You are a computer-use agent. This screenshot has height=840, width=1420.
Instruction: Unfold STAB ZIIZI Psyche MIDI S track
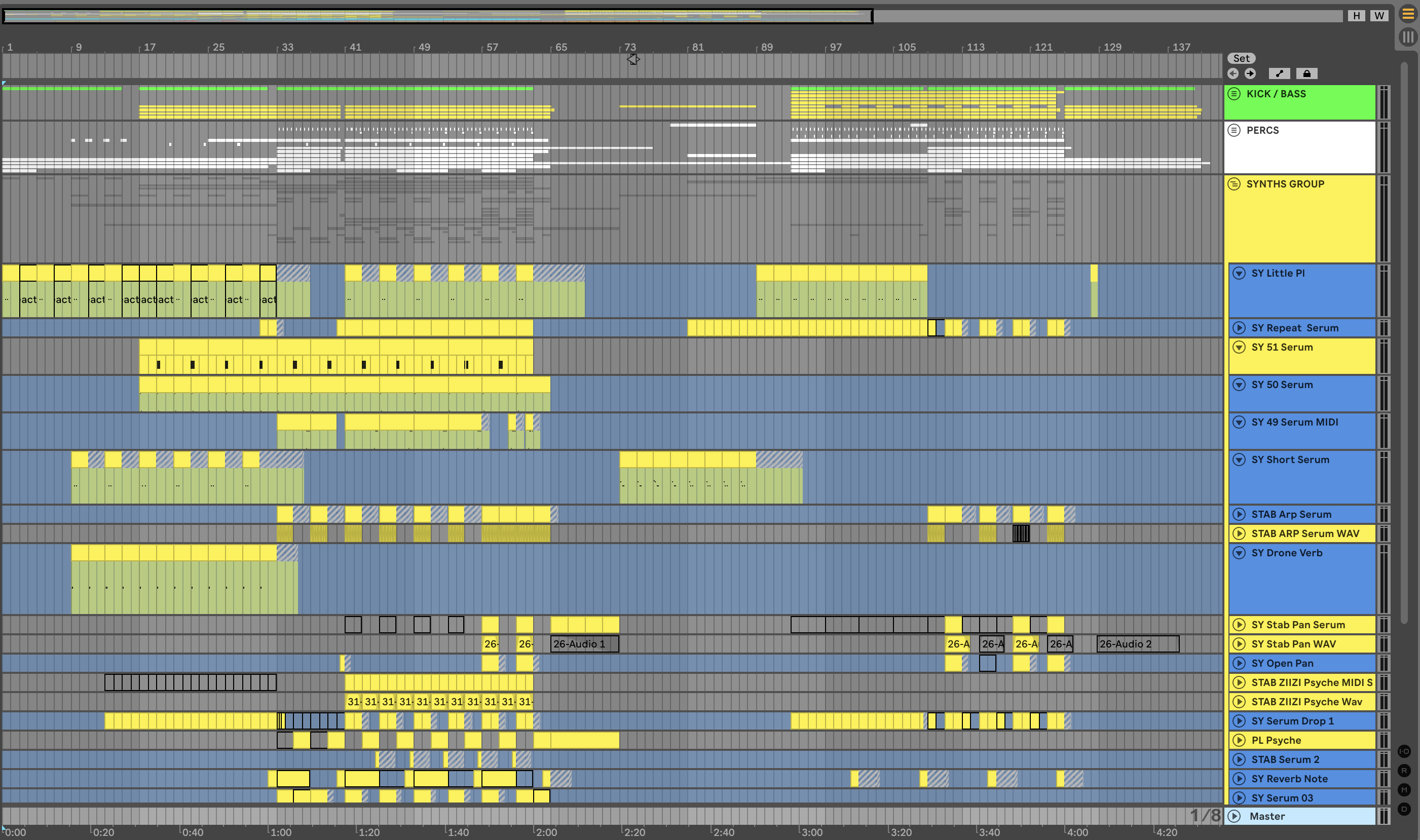tap(1240, 682)
